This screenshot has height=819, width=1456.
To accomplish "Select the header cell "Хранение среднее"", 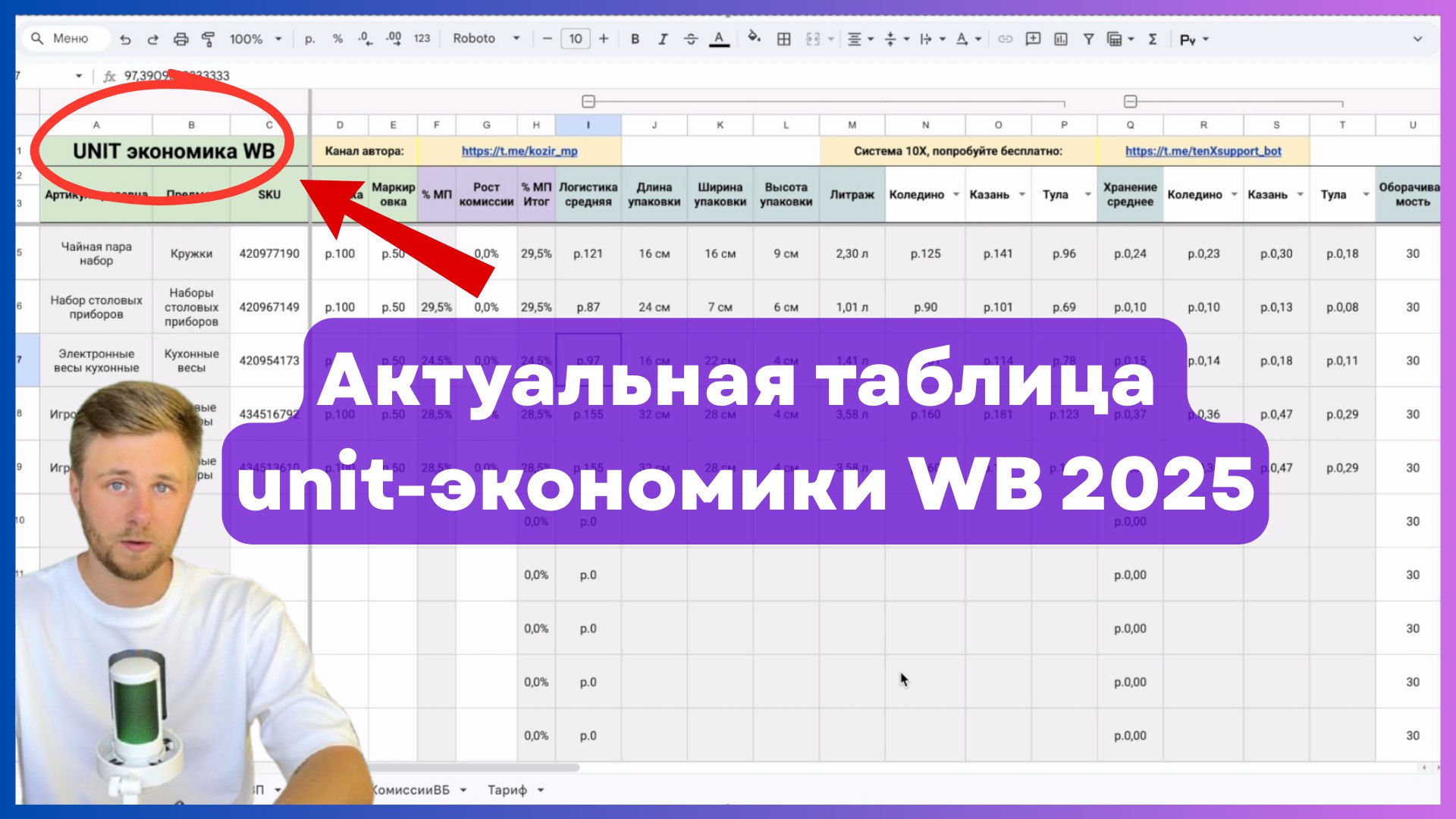I will (x=1130, y=195).
